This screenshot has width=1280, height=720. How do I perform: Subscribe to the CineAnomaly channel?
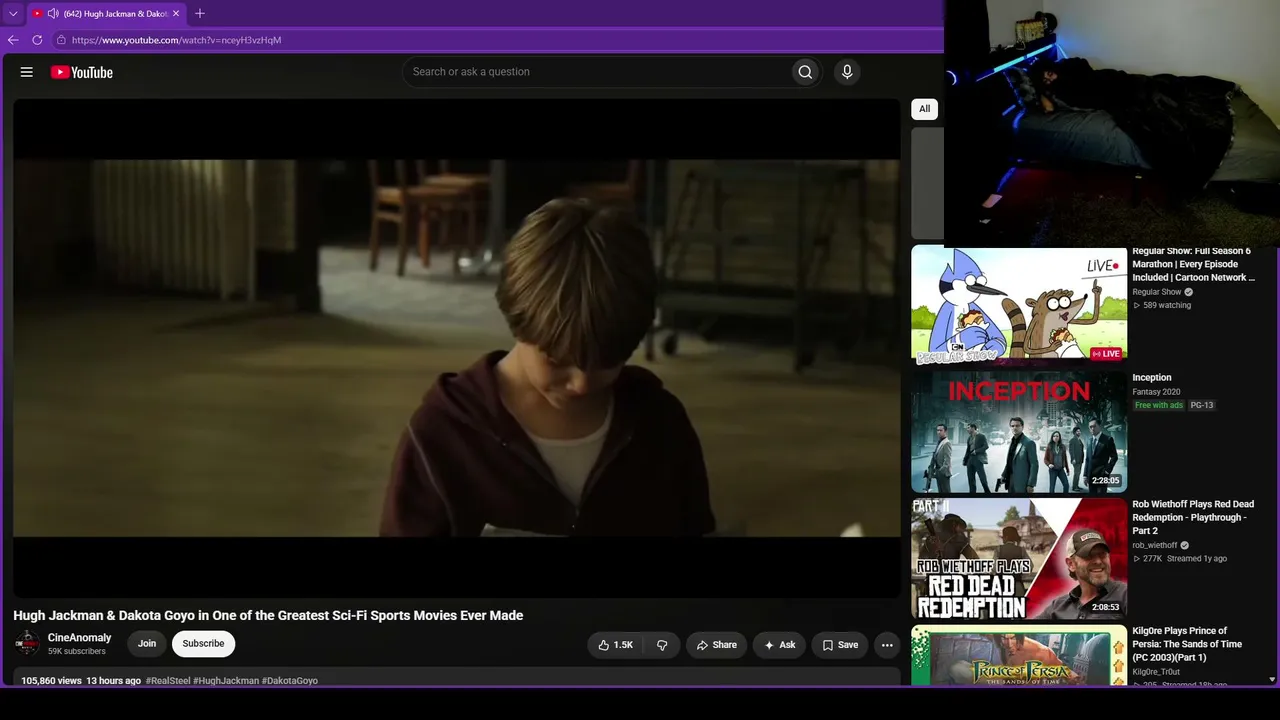(203, 644)
